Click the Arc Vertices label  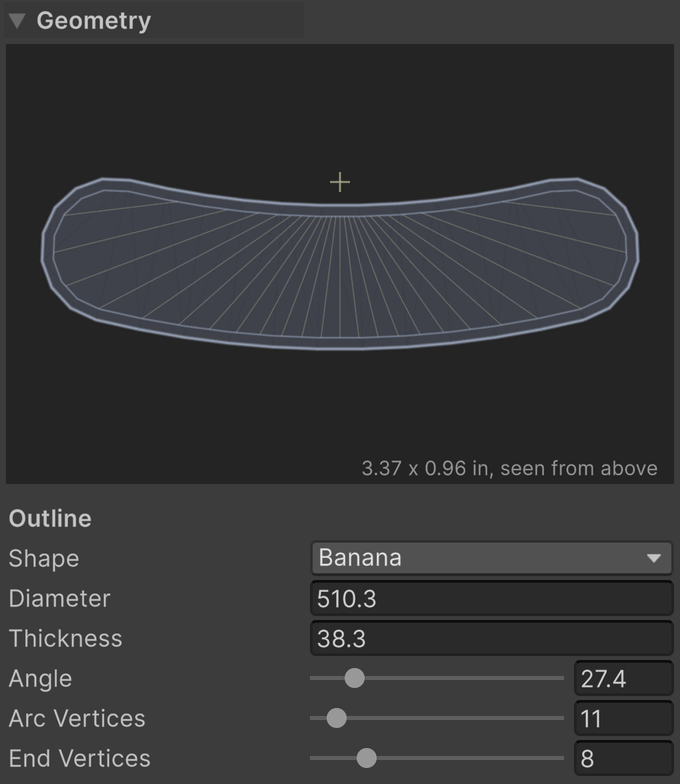coord(77,718)
